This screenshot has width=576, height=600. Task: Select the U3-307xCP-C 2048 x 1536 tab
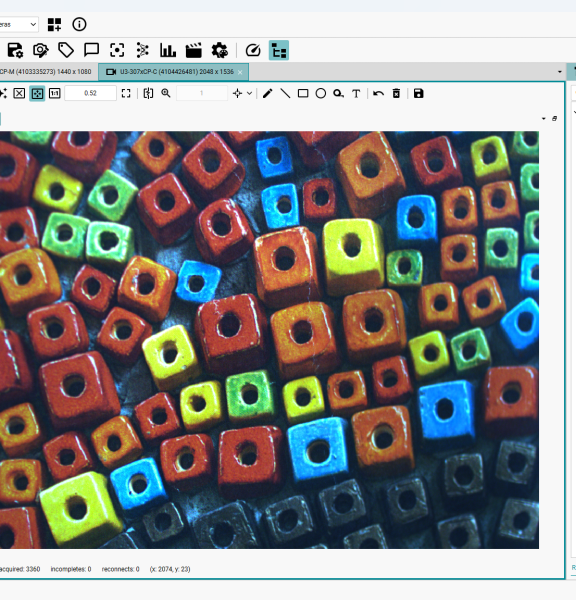[174, 72]
